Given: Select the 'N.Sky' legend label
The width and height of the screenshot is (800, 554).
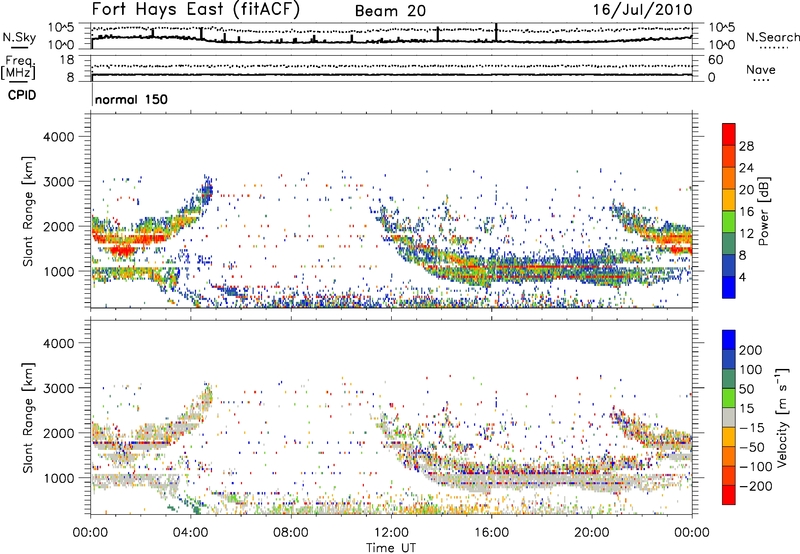Looking at the screenshot, I should pyautogui.click(x=19, y=37).
